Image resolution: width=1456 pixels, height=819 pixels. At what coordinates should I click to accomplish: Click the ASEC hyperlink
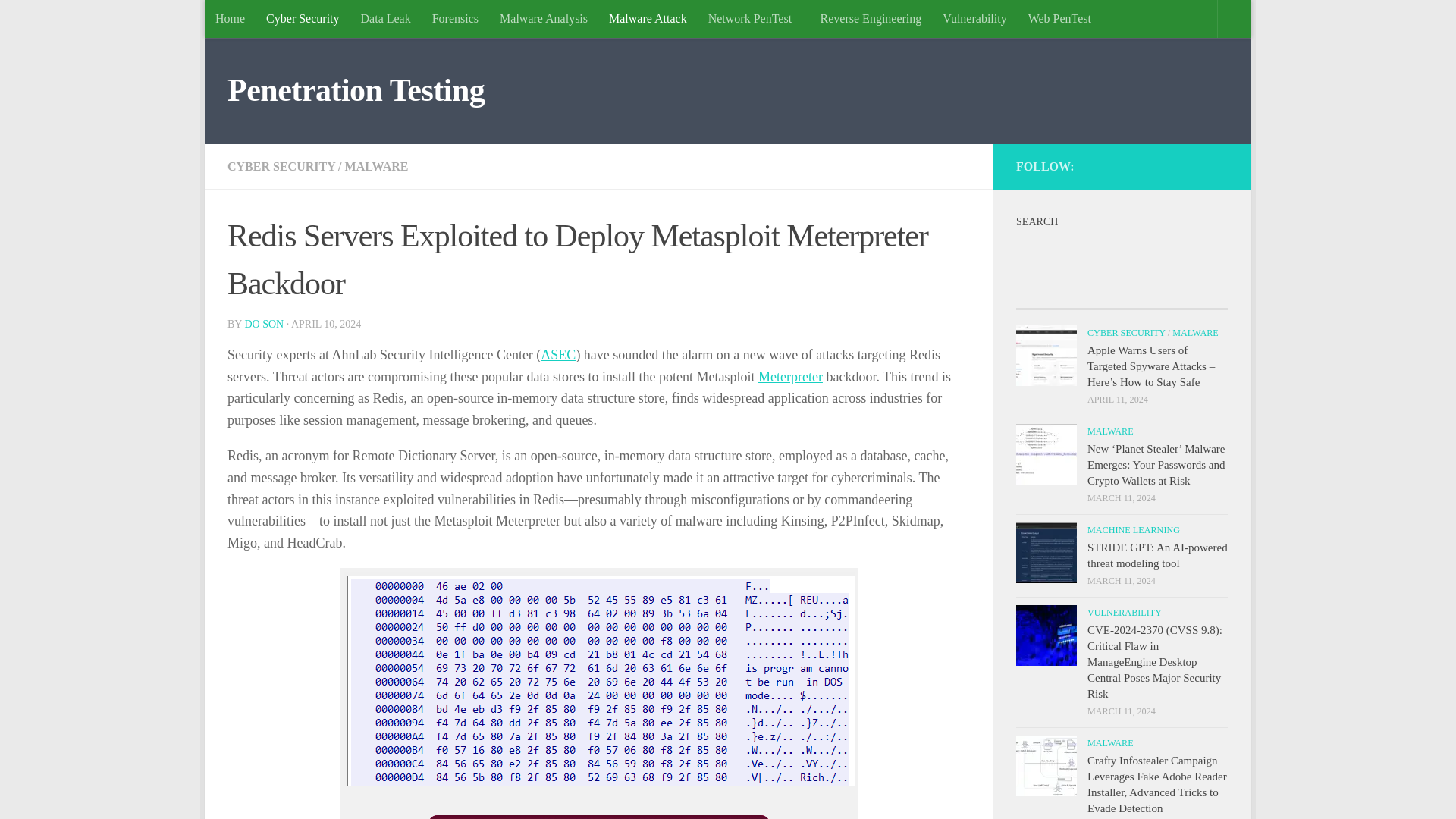click(558, 354)
